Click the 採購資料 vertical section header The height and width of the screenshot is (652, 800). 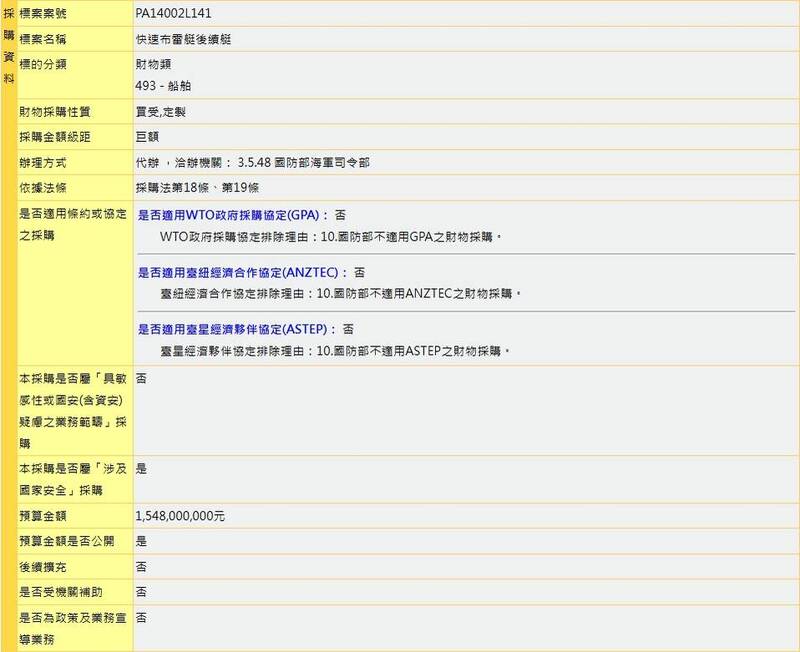coord(9,46)
